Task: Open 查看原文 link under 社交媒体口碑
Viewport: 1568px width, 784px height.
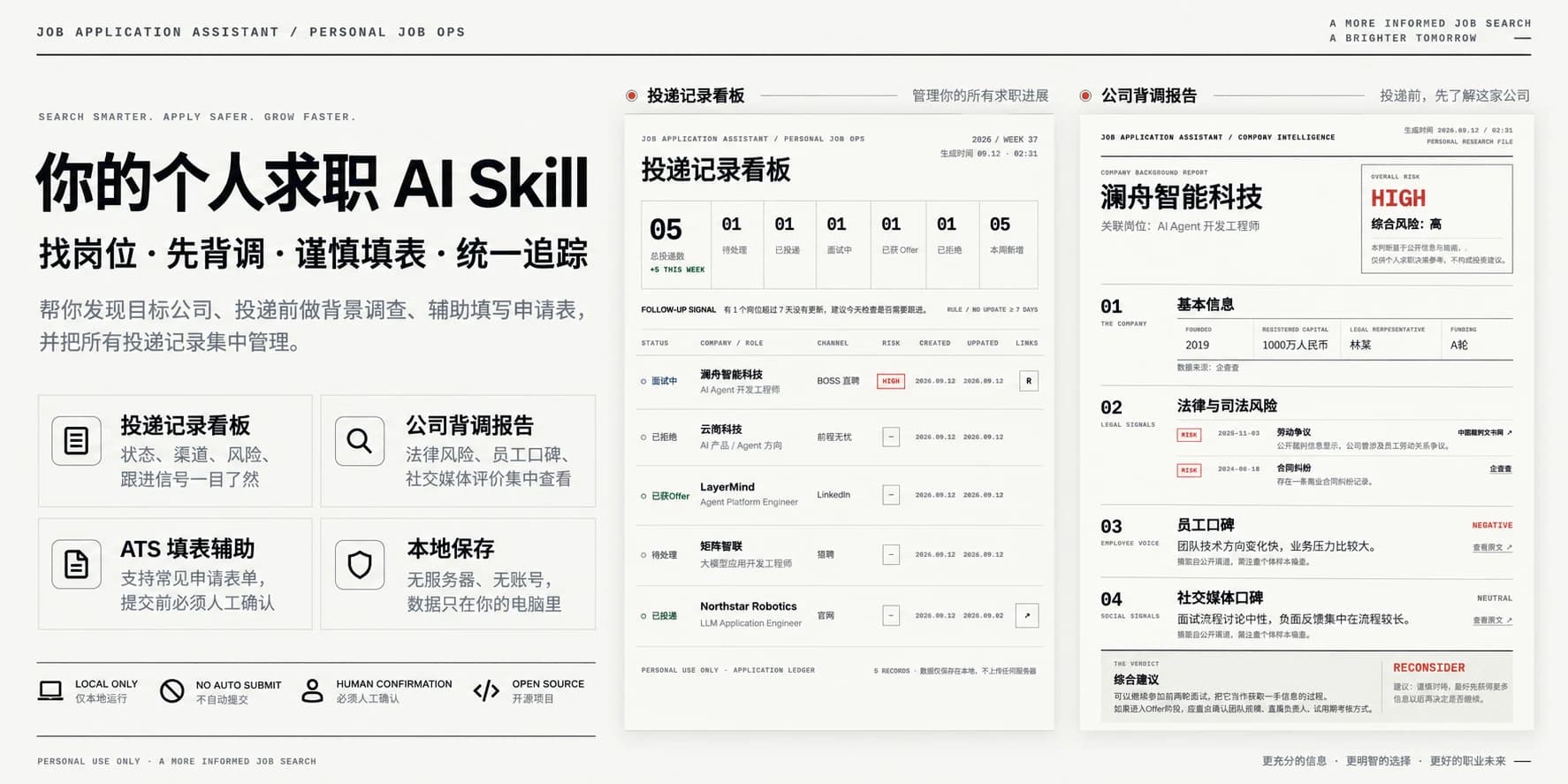Action: coord(1492,620)
